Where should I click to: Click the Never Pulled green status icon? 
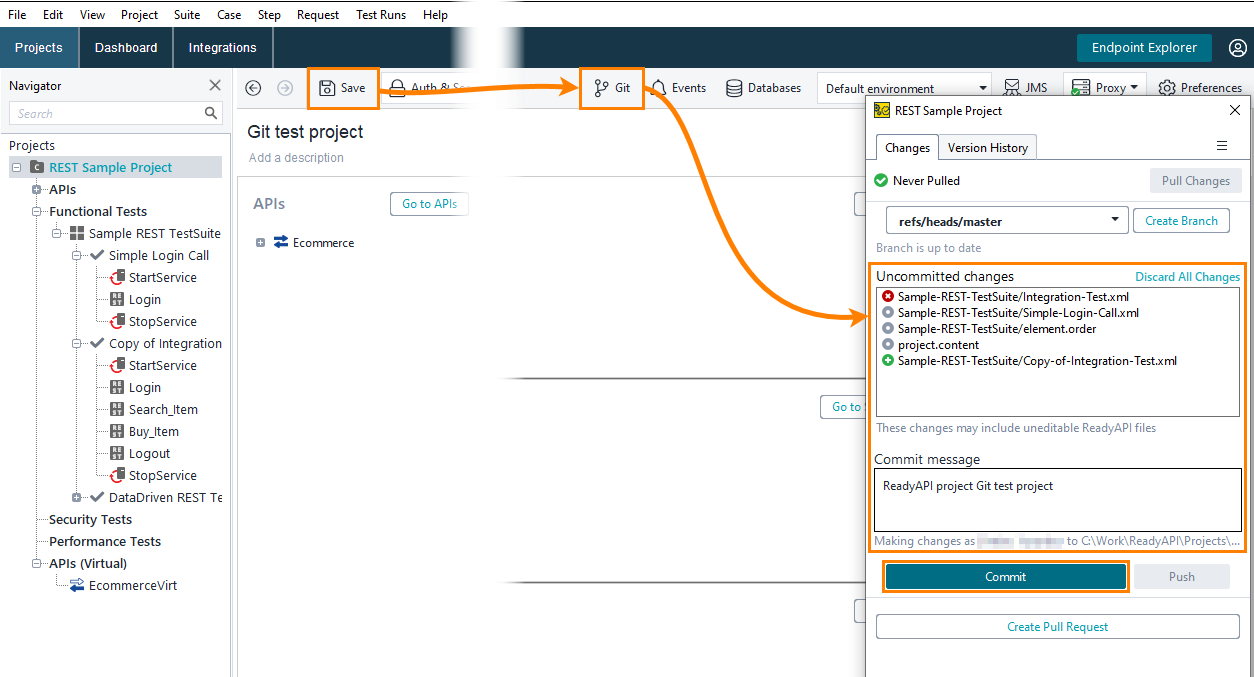881,180
